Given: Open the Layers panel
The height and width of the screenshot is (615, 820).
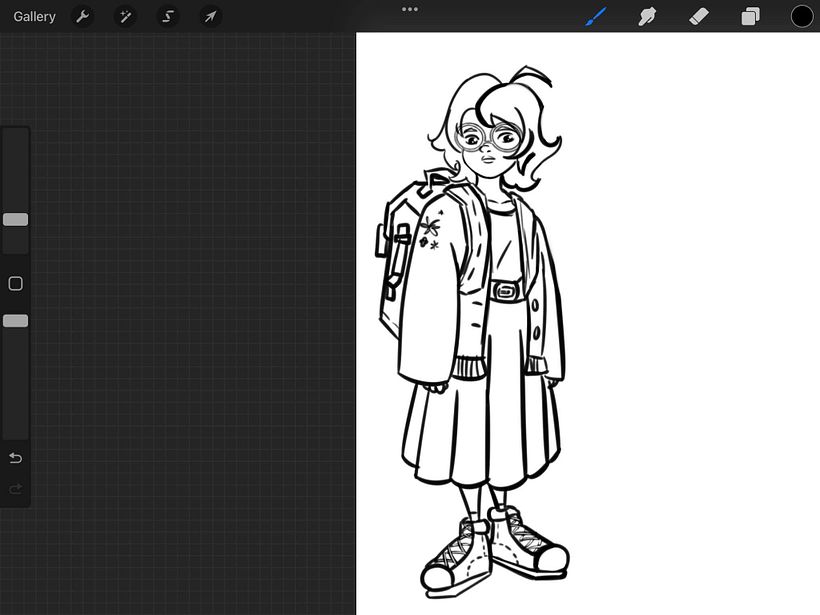Looking at the screenshot, I should coord(750,17).
